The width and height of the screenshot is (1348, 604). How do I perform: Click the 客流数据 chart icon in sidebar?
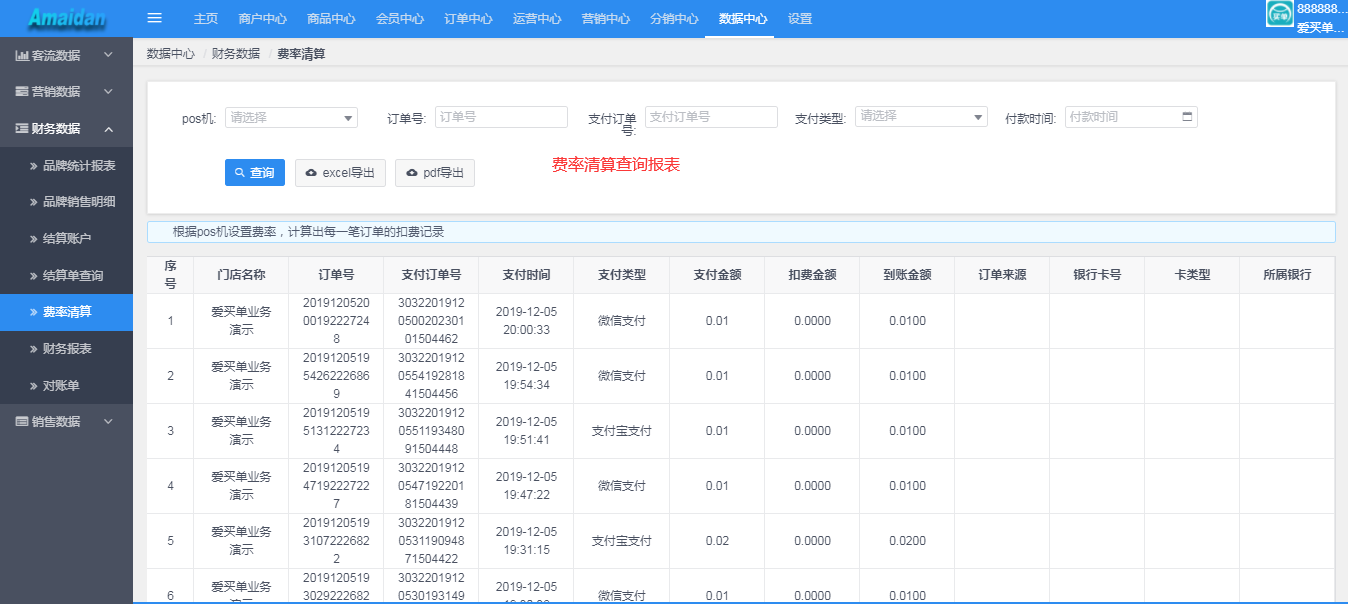point(22,55)
